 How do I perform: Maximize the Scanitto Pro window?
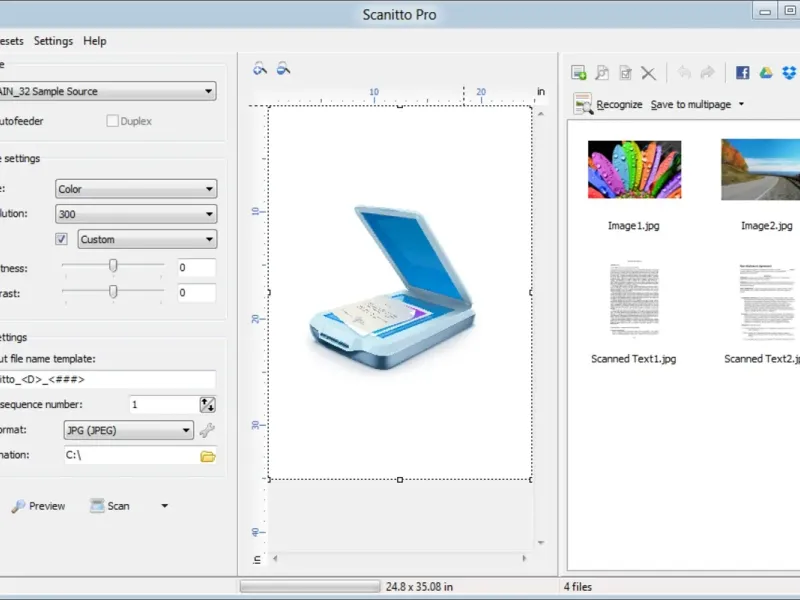[789, 11]
